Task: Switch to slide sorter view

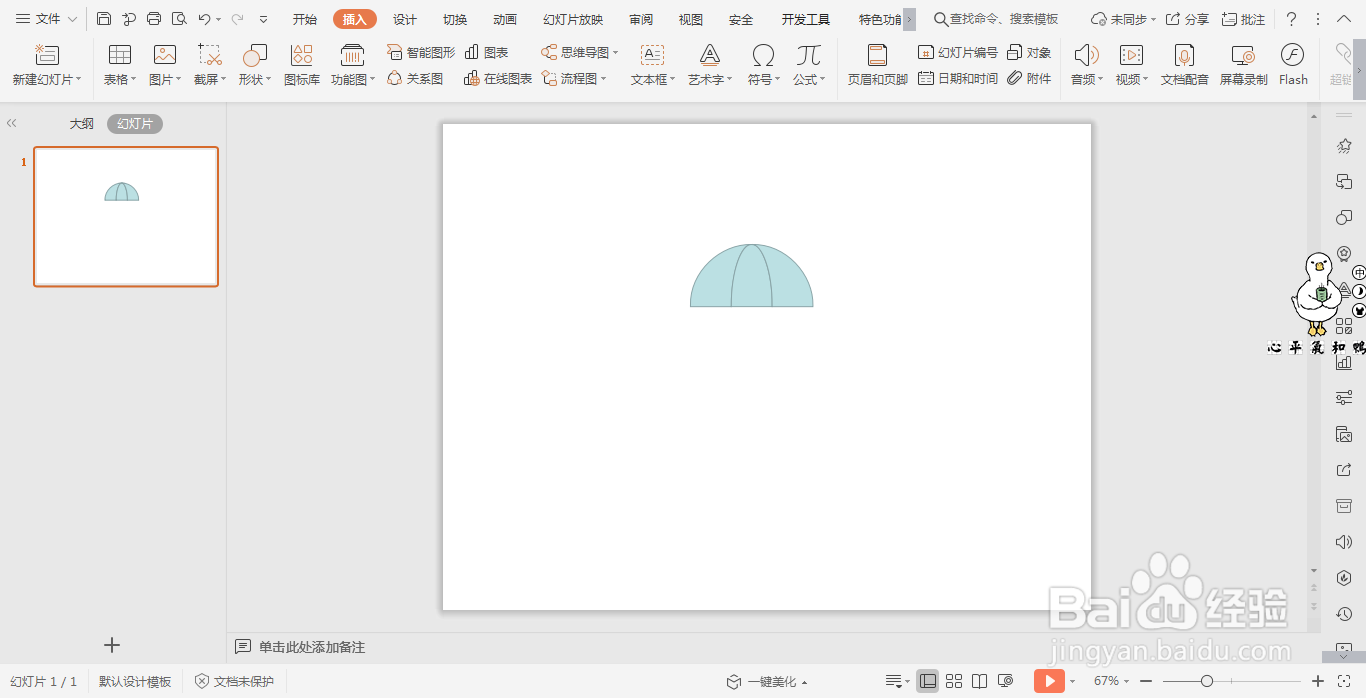Action: [x=954, y=681]
